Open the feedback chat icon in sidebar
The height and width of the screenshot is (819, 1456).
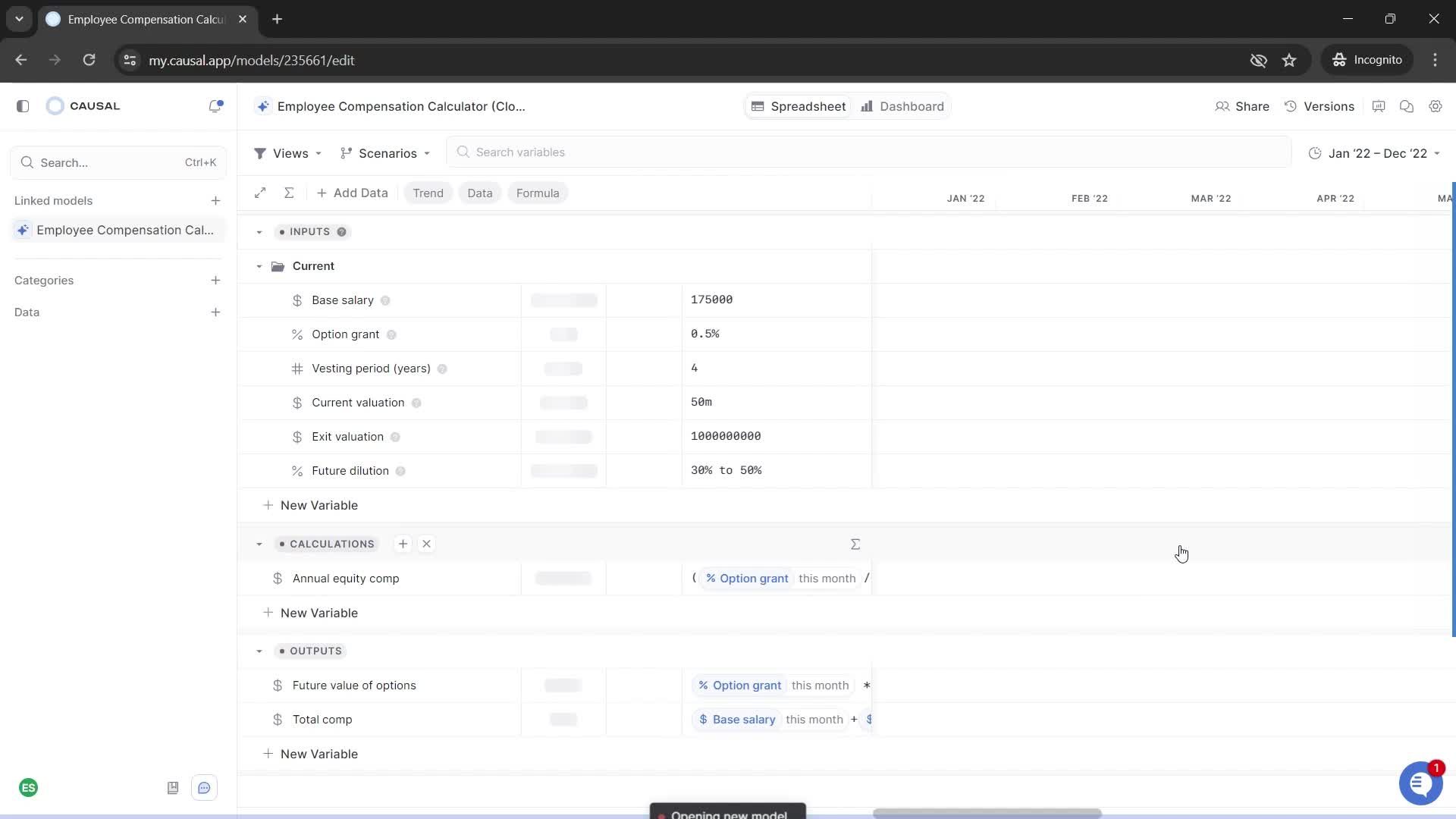click(x=204, y=788)
